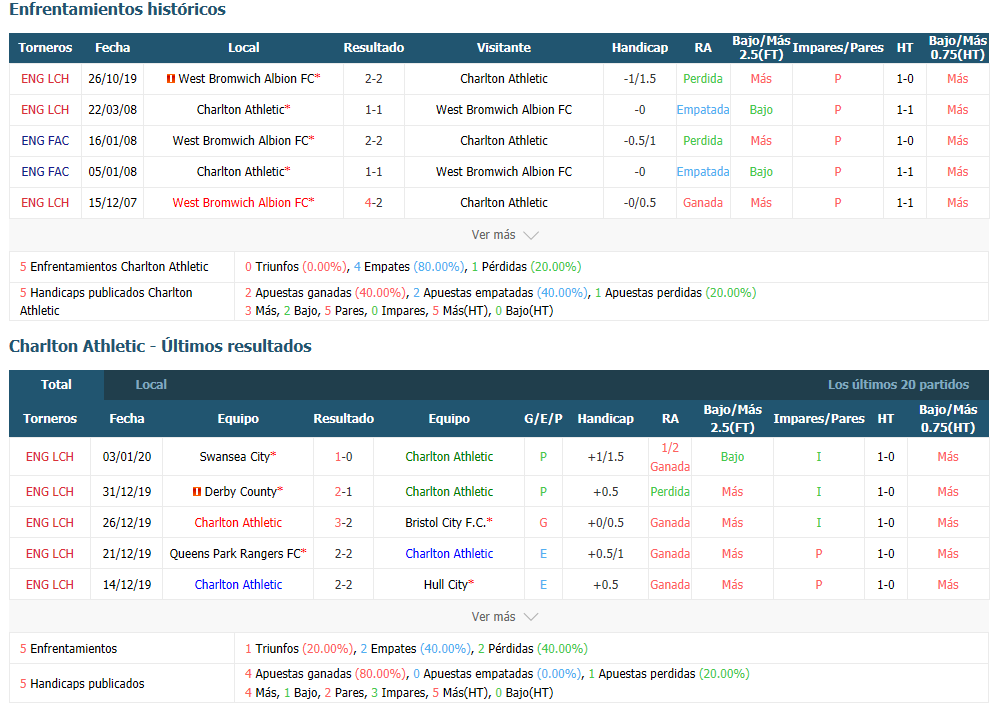Expand Ver más under Enfrentamientos históricos table
The width and height of the screenshot is (999, 711).
[505, 235]
